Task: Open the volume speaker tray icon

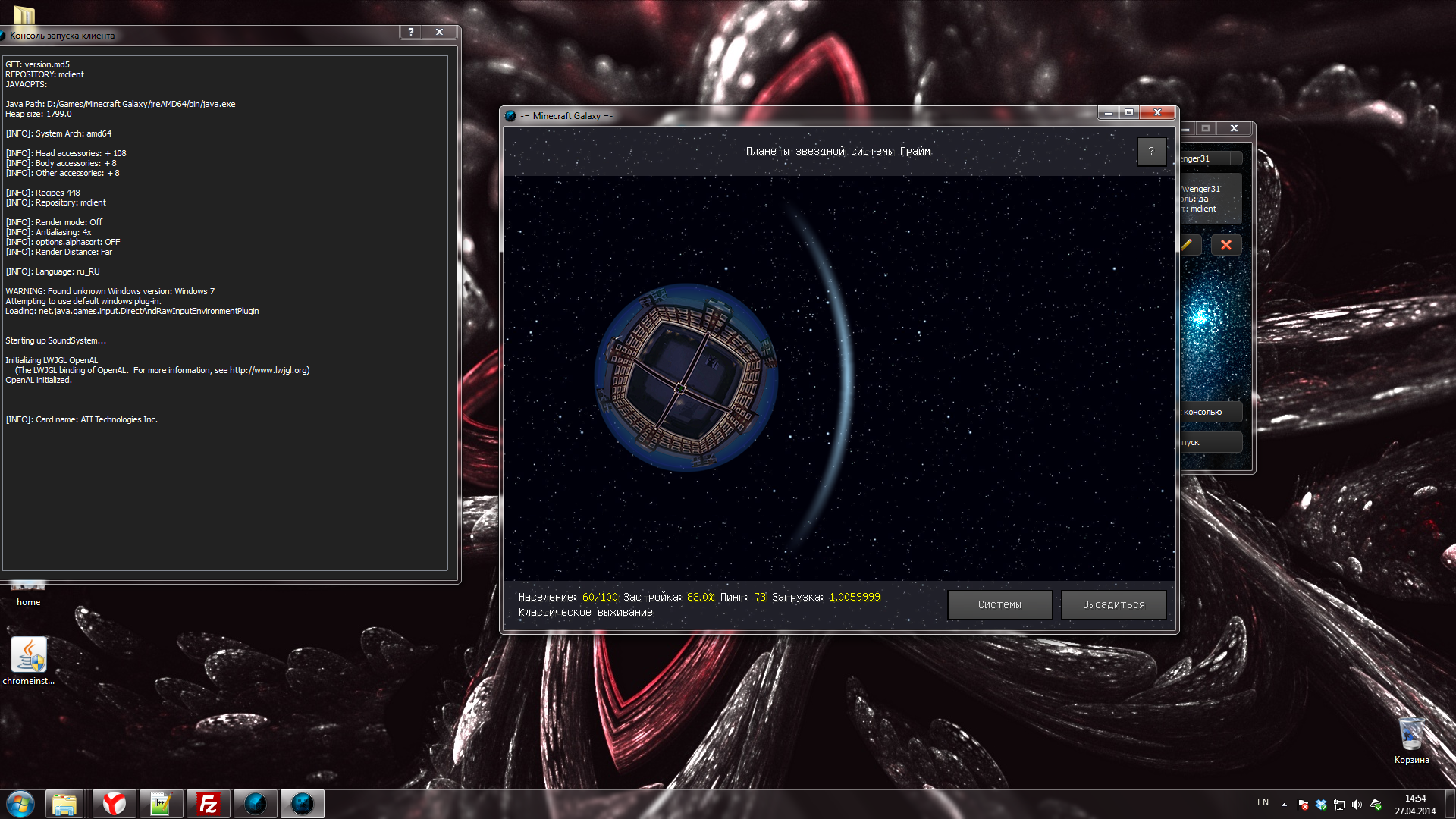Action: (1357, 805)
